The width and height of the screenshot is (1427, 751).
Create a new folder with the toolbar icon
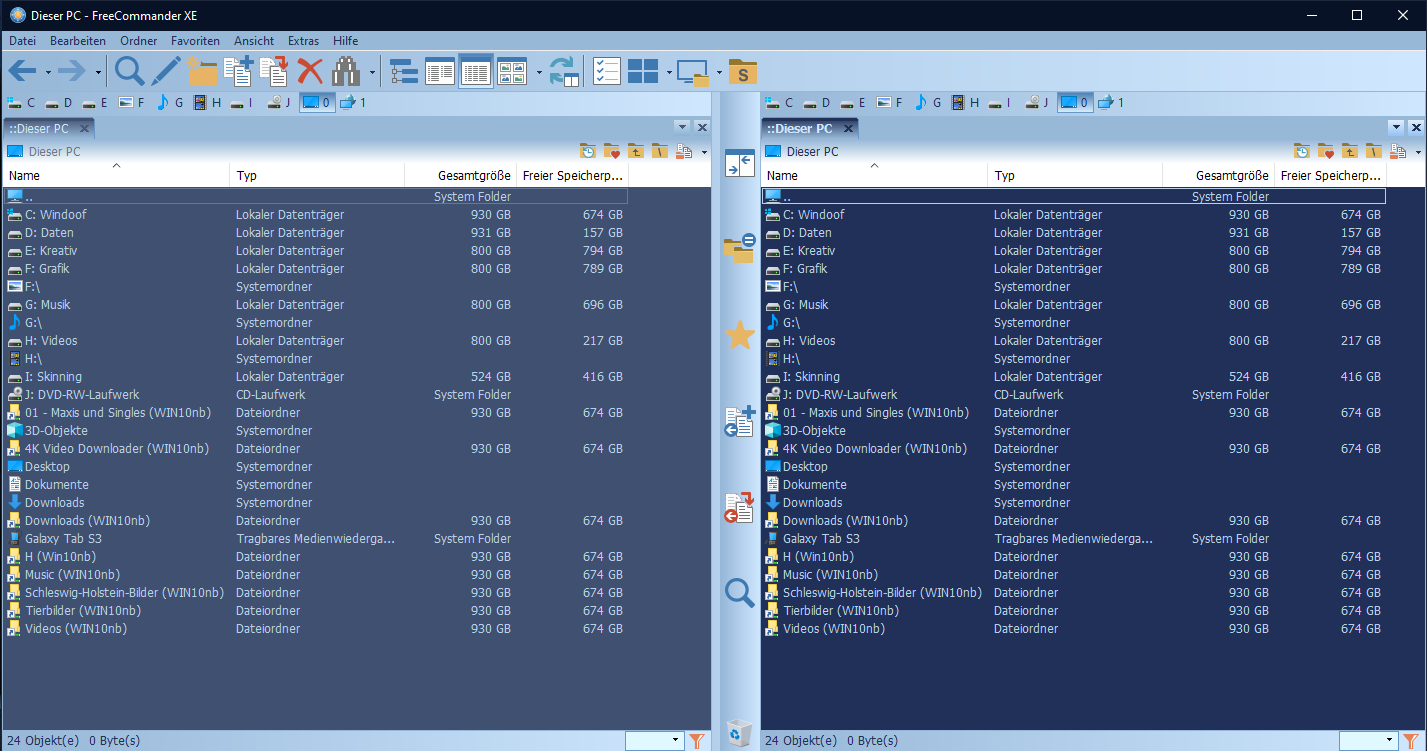(202, 71)
